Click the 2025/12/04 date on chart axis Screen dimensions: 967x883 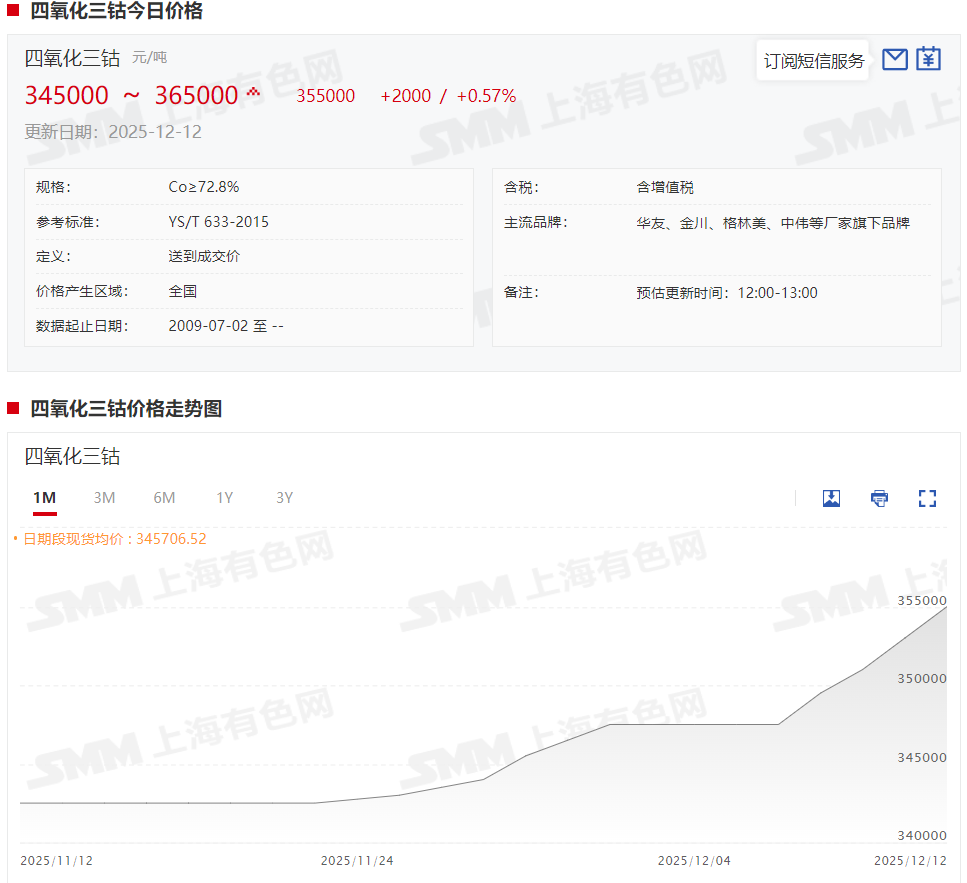pyautogui.click(x=693, y=861)
